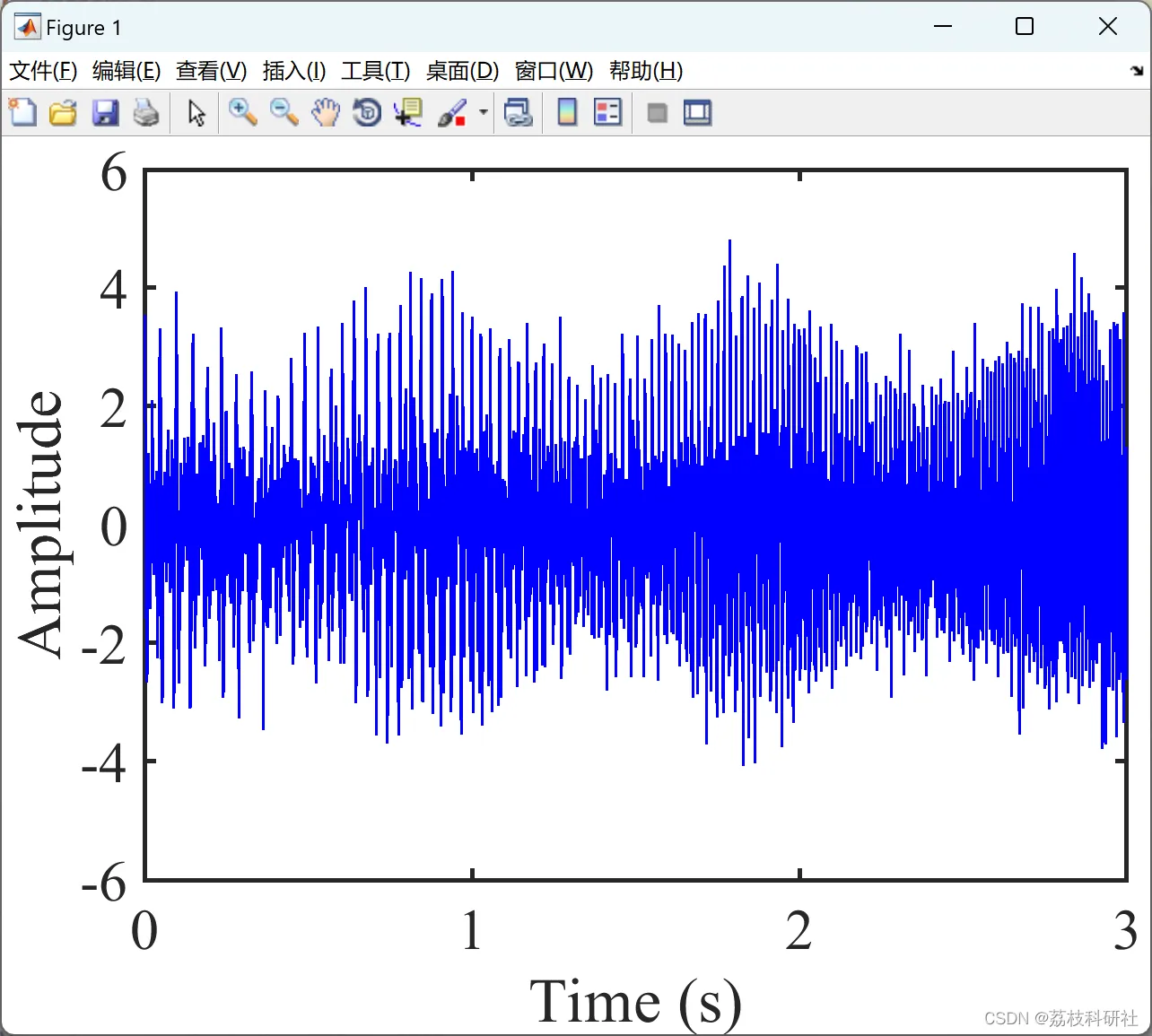The height and width of the screenshot is (1036, 1152).
Task: Enable the Rotate 3D tool
Action: [x=367, y=112]
